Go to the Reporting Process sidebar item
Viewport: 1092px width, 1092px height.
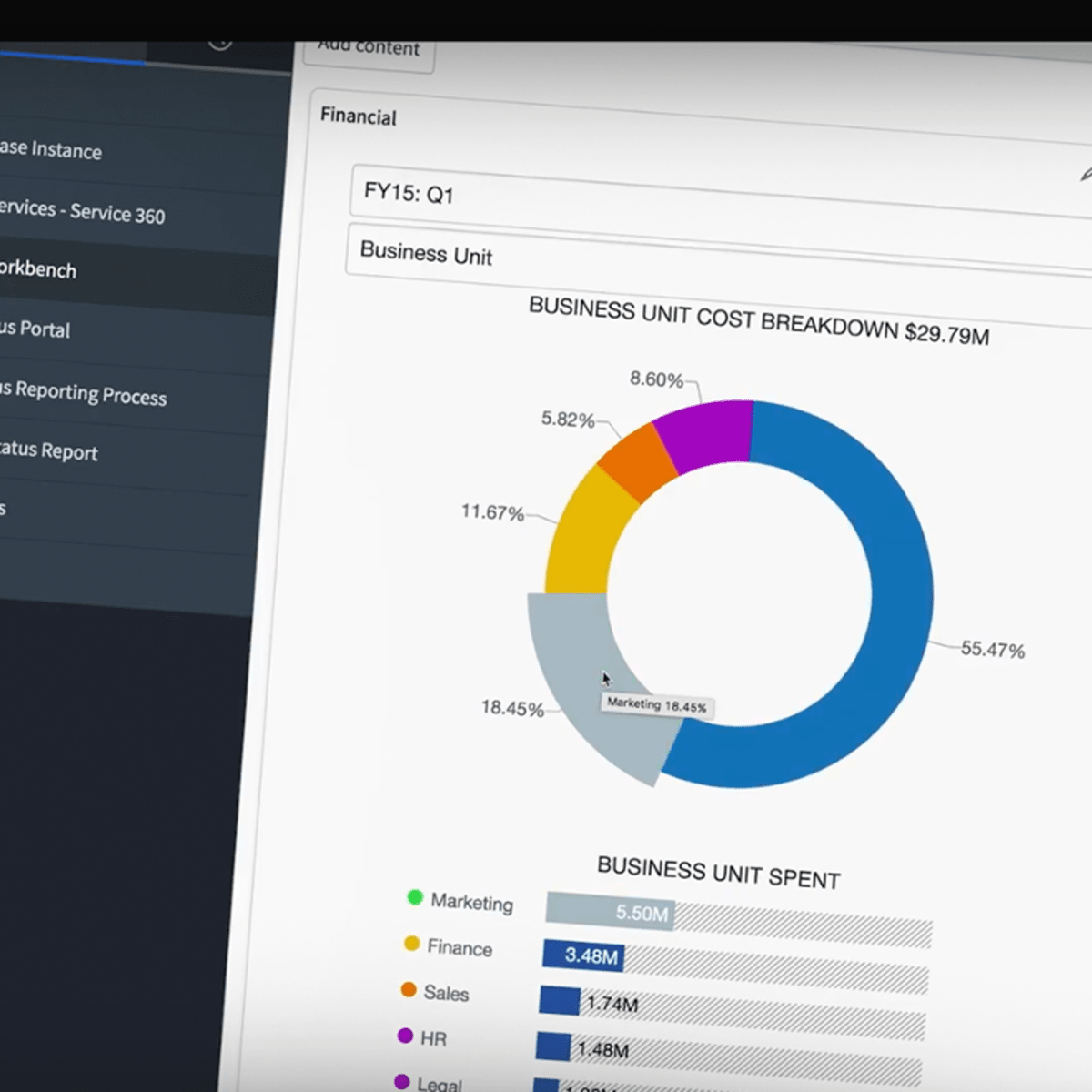coord(84,393)
